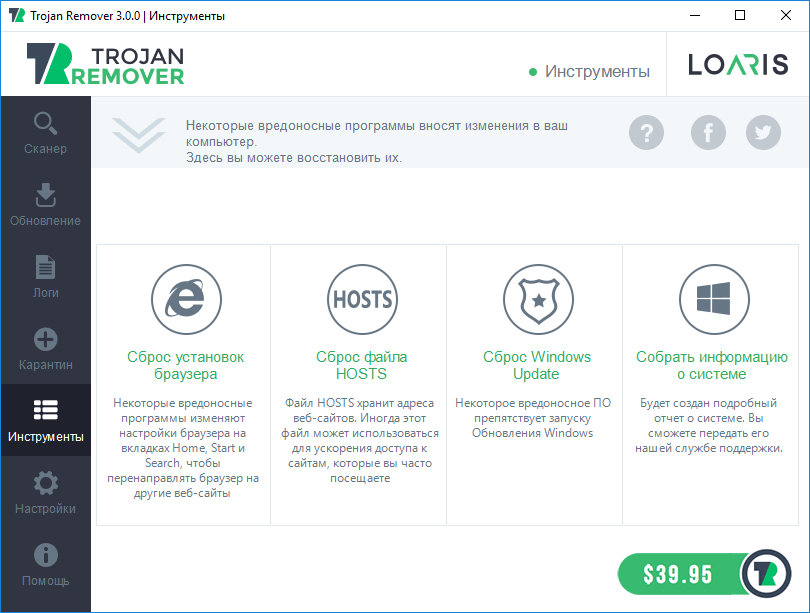Viewport: 810px width, 613px height.
Task: Go to the Обновление (Update) sidebar item
Action: (45, 205)
